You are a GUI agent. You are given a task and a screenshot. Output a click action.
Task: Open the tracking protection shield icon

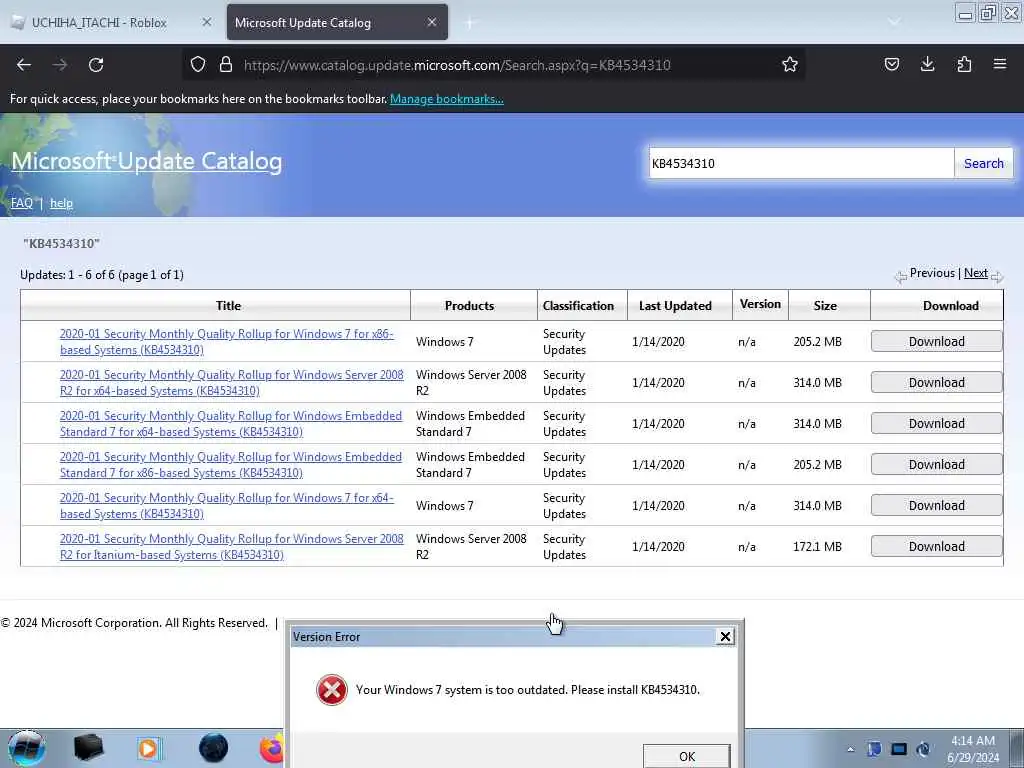click(x=198, y=64)
